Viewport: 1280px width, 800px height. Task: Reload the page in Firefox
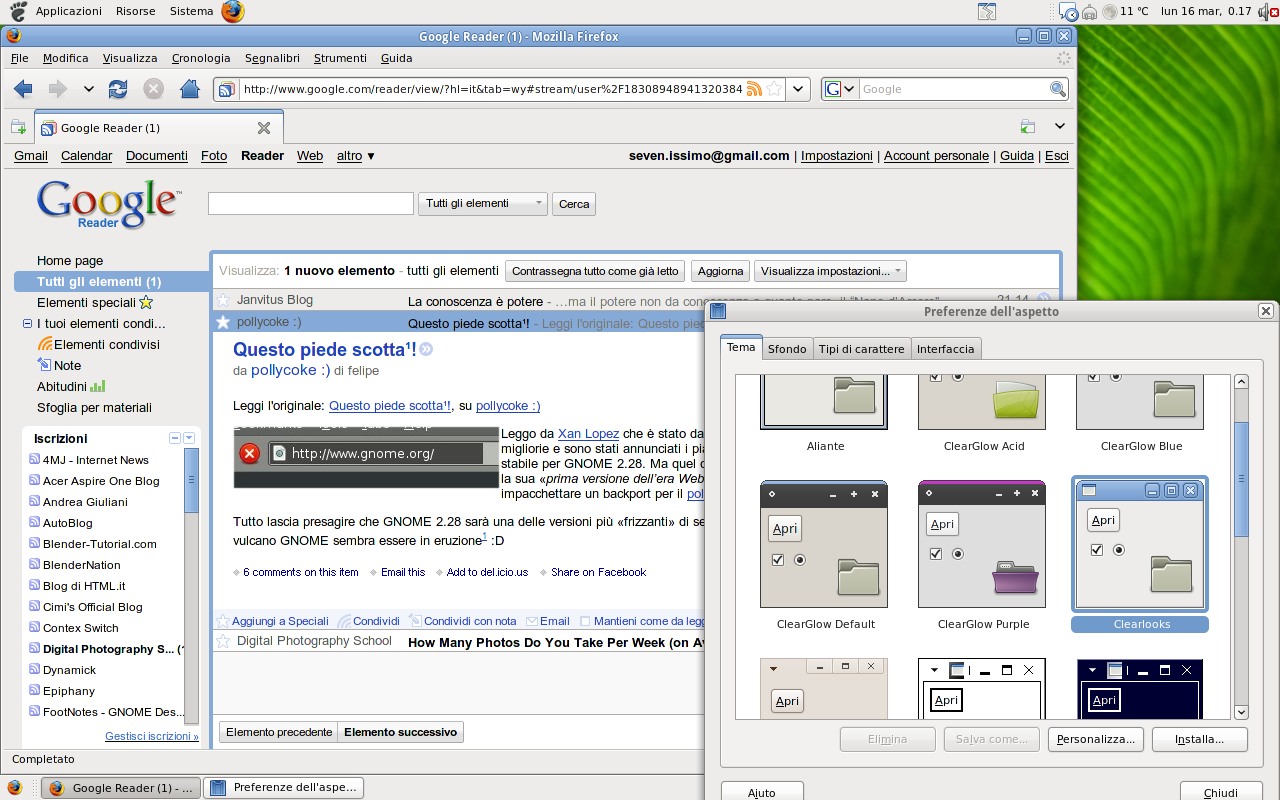118,89
